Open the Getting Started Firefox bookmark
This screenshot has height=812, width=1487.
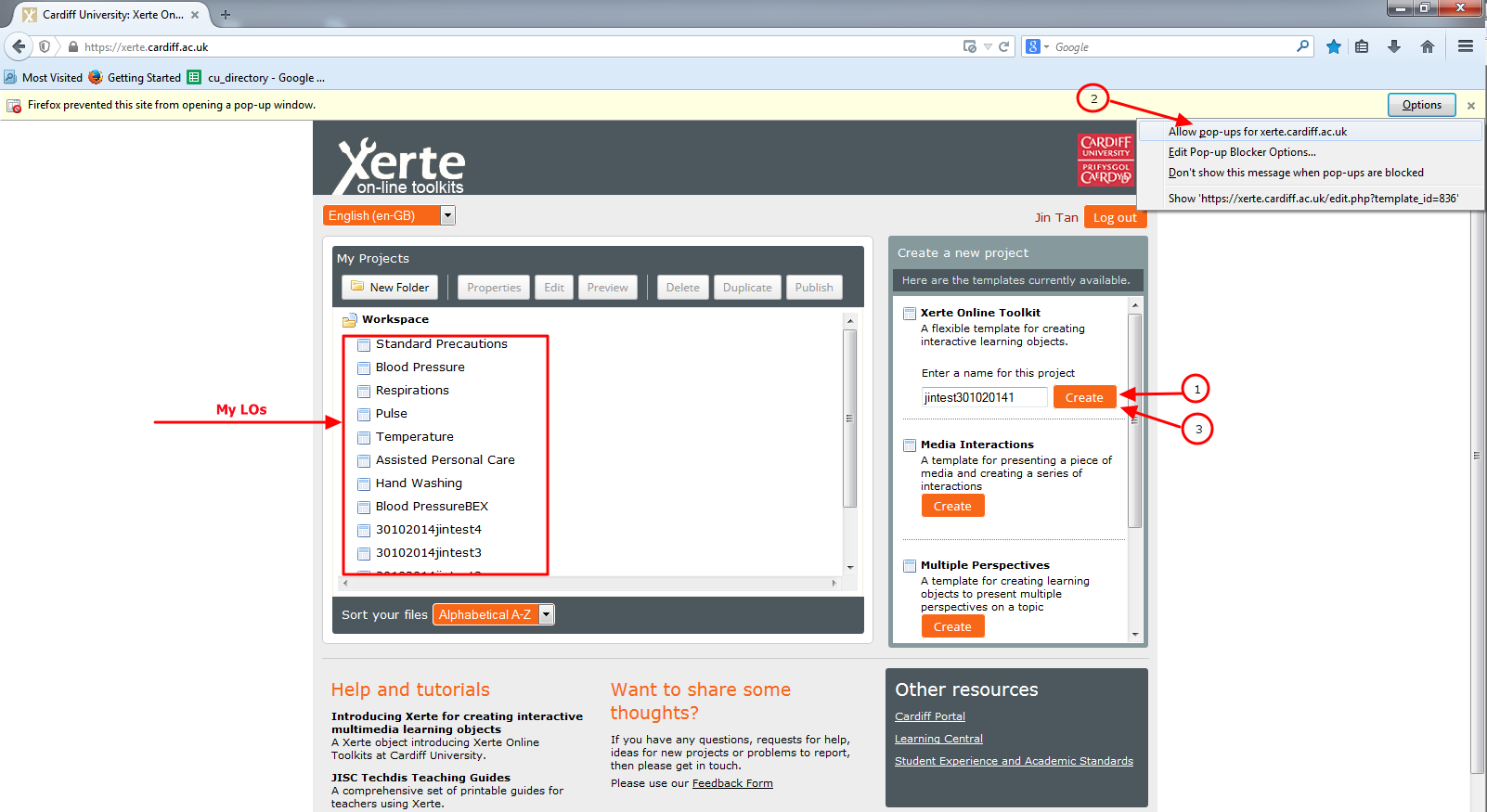click(x=136, y=78)
